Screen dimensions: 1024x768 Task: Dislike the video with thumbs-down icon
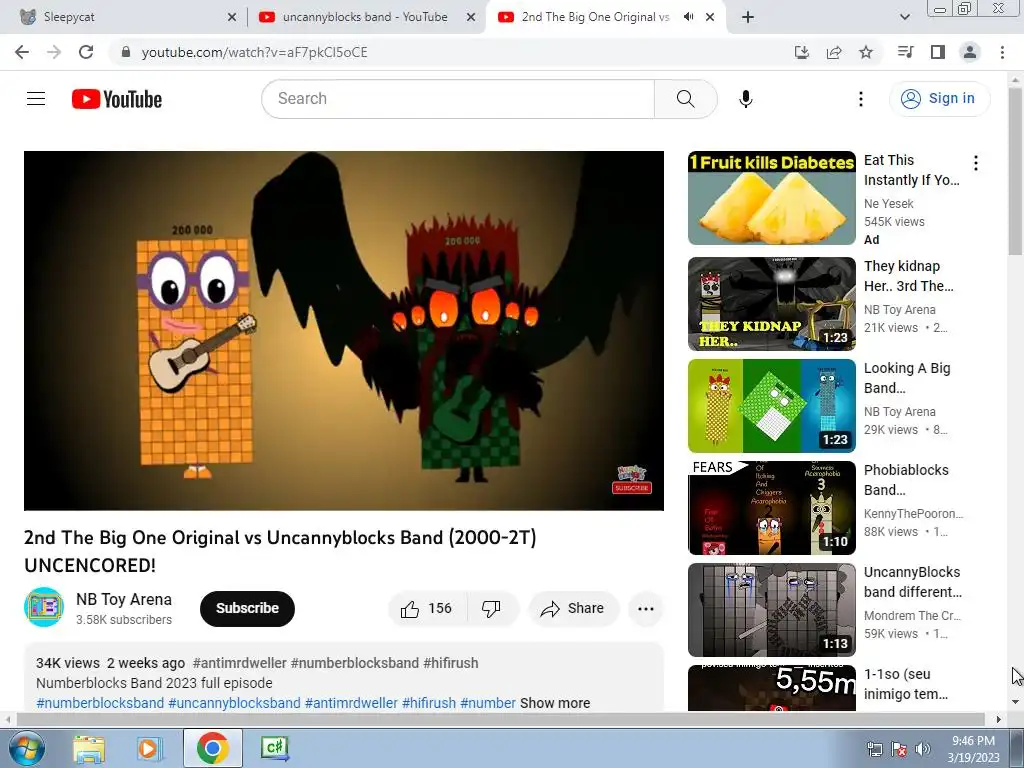pos(491,609)
